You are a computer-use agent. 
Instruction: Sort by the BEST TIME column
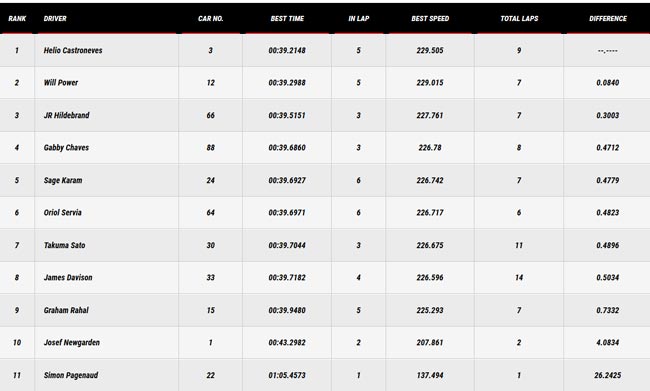pyautogui.click(x=287, y=19)
